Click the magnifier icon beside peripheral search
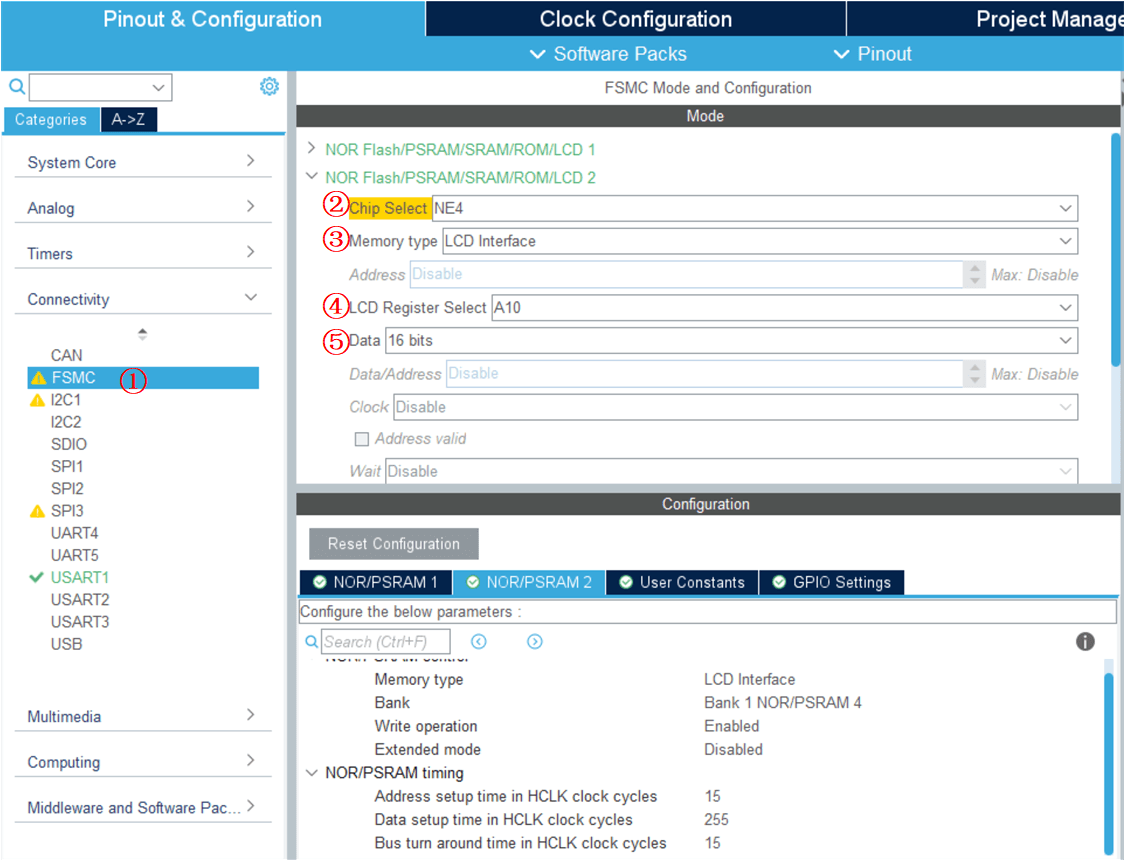Image resolution: width=1125 pixels, height=861 pixels. pos(17,87)
